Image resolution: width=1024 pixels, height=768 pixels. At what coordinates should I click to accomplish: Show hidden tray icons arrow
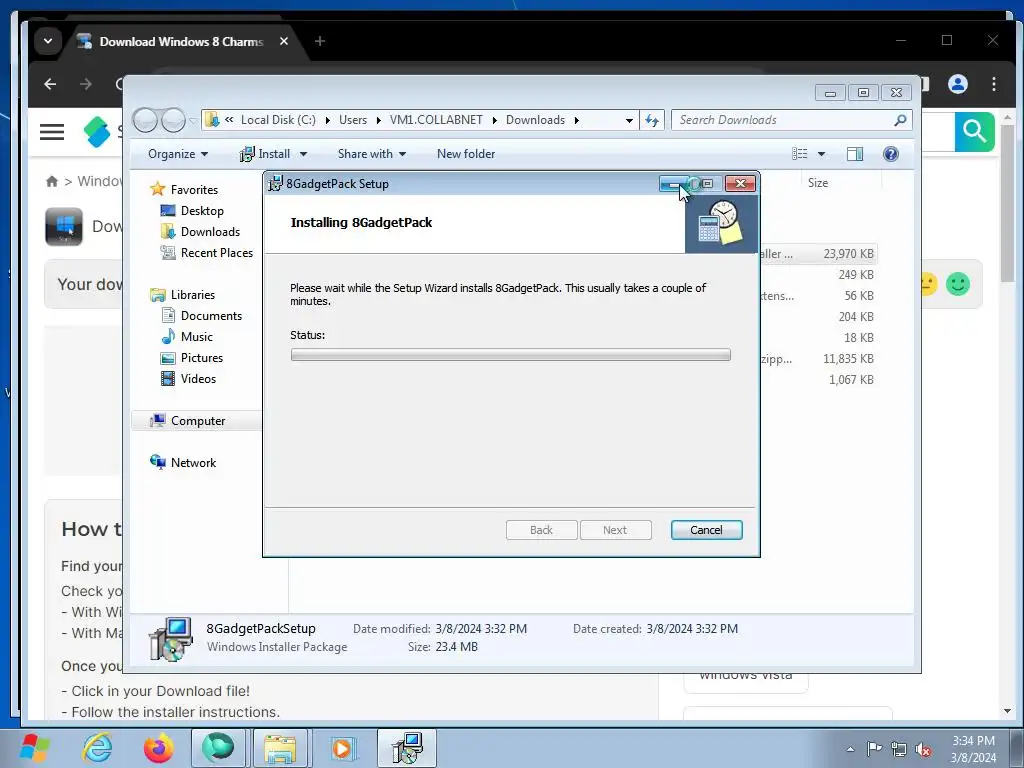click(850, 749)
